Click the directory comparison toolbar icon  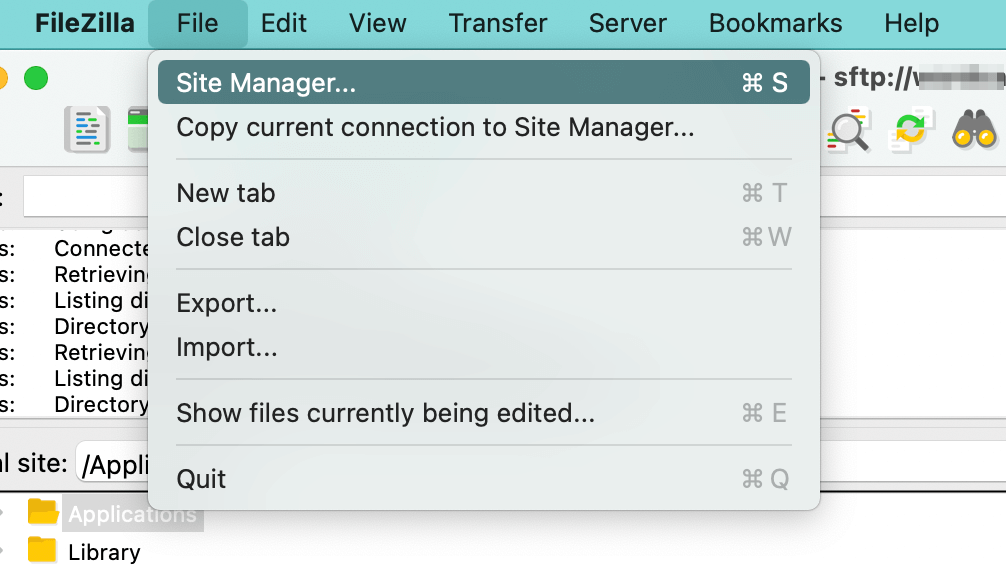click(850, 130)
